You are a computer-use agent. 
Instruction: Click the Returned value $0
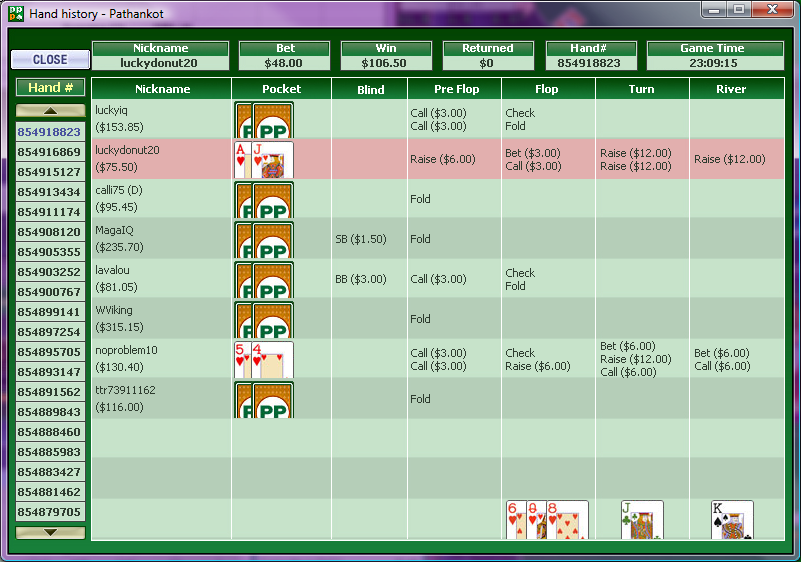coord(486,63)
